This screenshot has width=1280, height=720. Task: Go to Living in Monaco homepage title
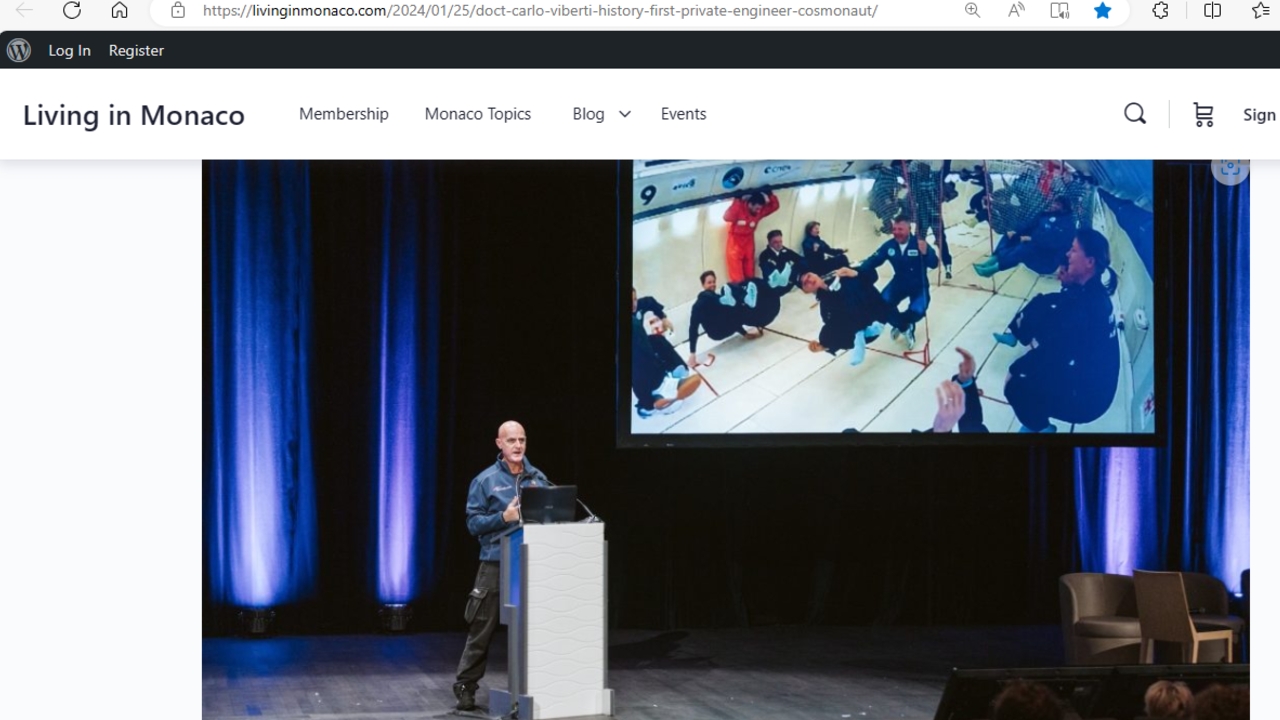coord(134,115)
